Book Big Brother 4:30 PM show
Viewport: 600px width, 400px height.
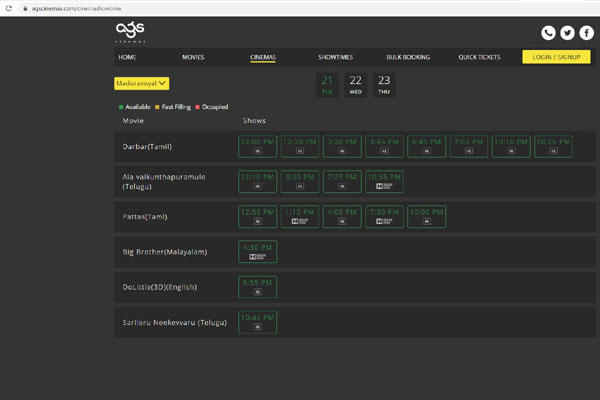click(x=258, y=252)
